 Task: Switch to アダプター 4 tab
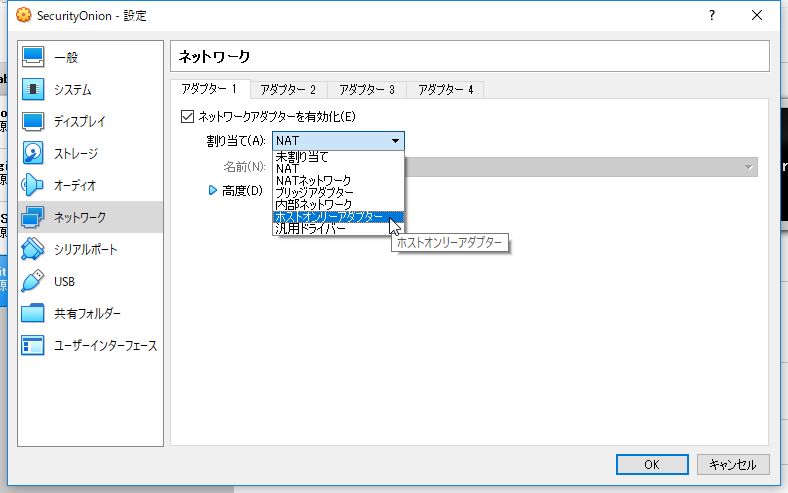[445, 90]
